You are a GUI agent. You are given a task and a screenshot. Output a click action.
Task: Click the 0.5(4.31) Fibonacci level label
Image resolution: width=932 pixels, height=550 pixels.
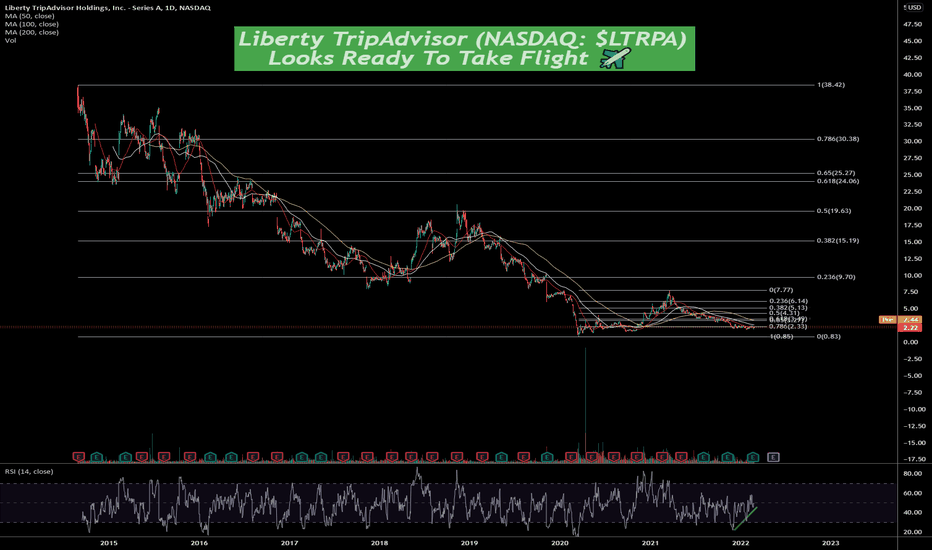[x=785, y=313]
